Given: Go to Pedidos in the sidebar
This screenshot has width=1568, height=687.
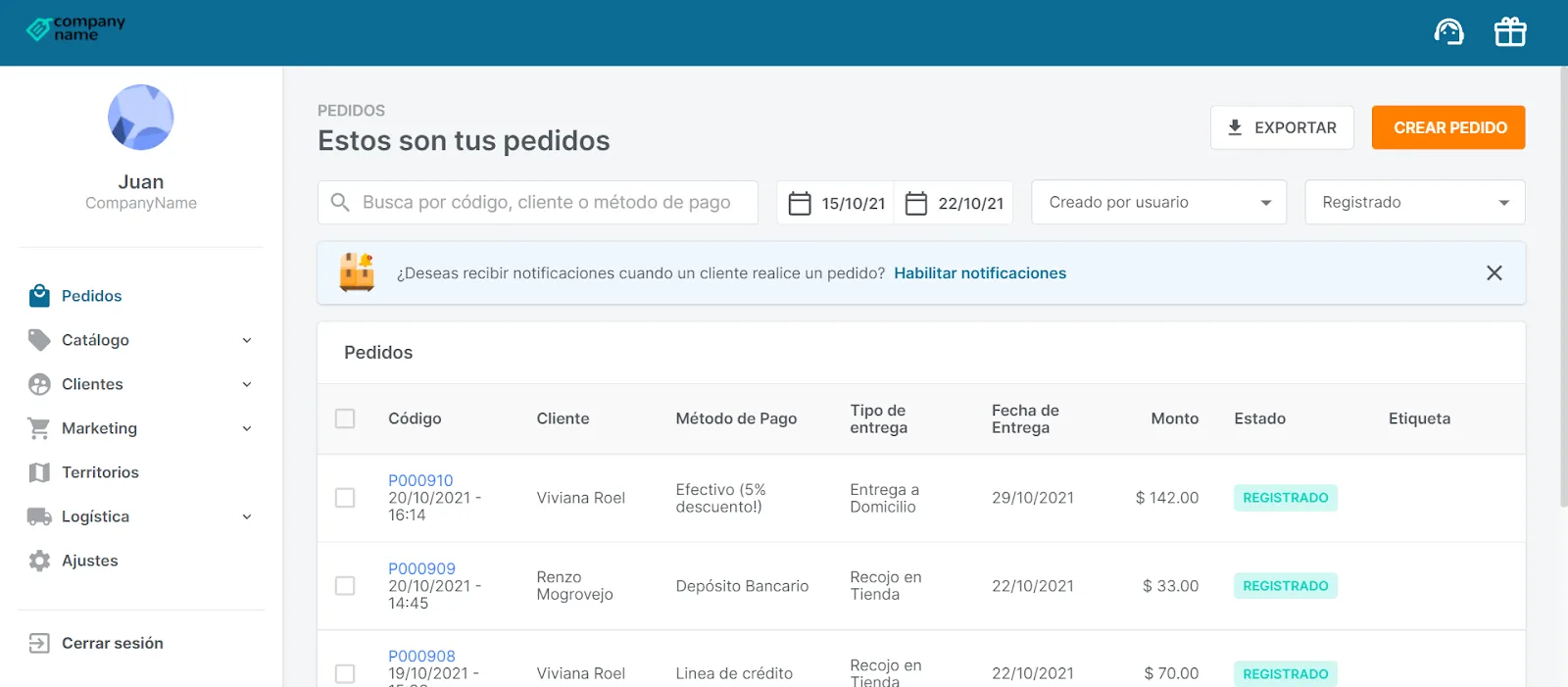Looking at the screenshot, I should tap(141, 296).
